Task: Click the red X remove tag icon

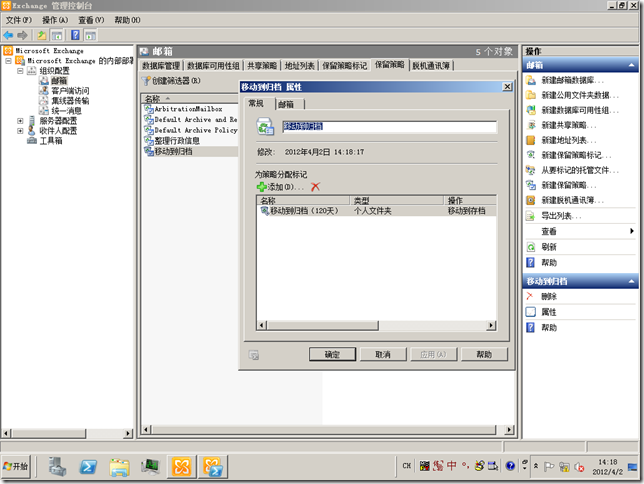Action: tap(315, 187)
